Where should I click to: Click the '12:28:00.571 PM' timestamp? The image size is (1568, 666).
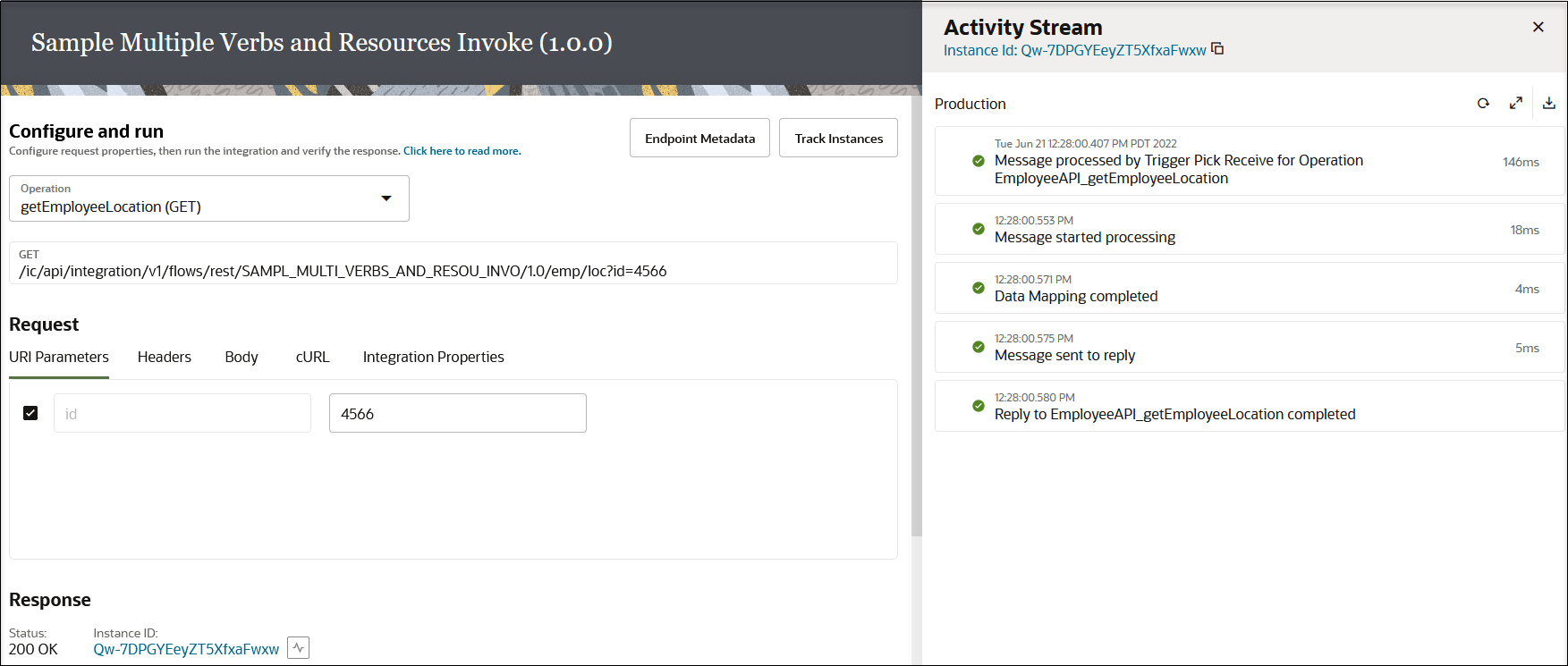[1033, 279]
